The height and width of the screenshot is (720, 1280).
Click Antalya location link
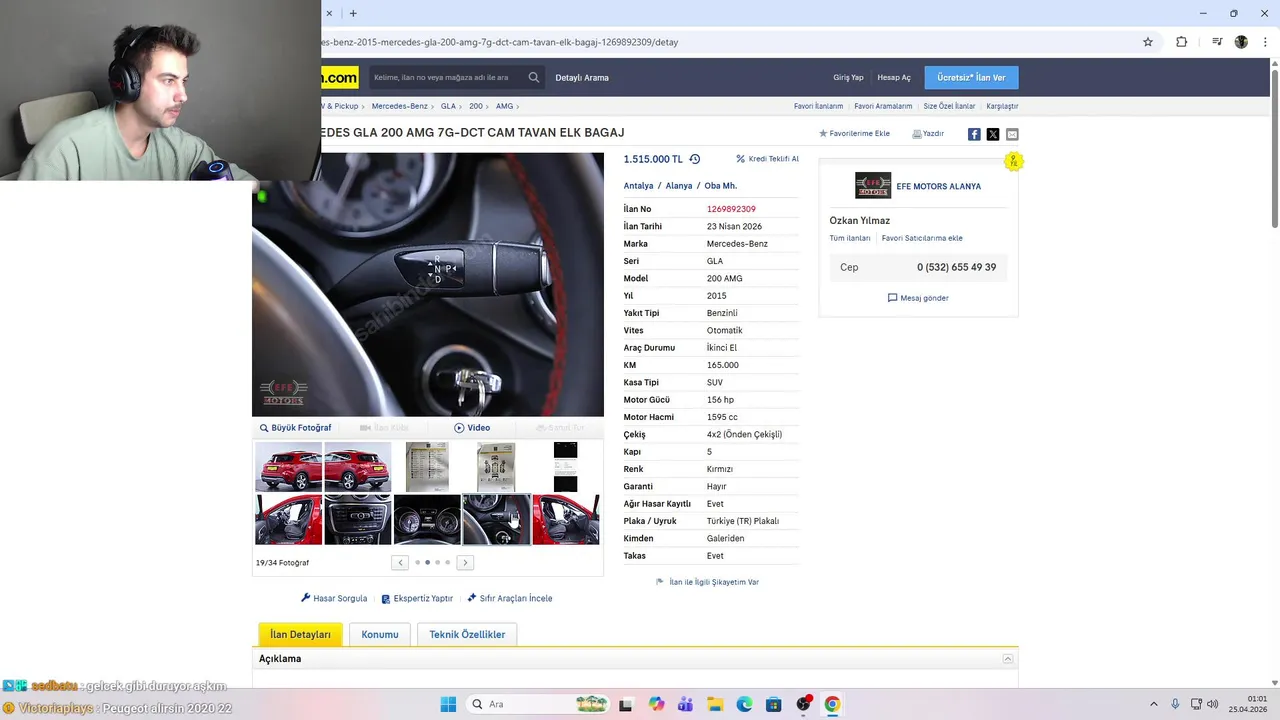click(x=638, y=186)
